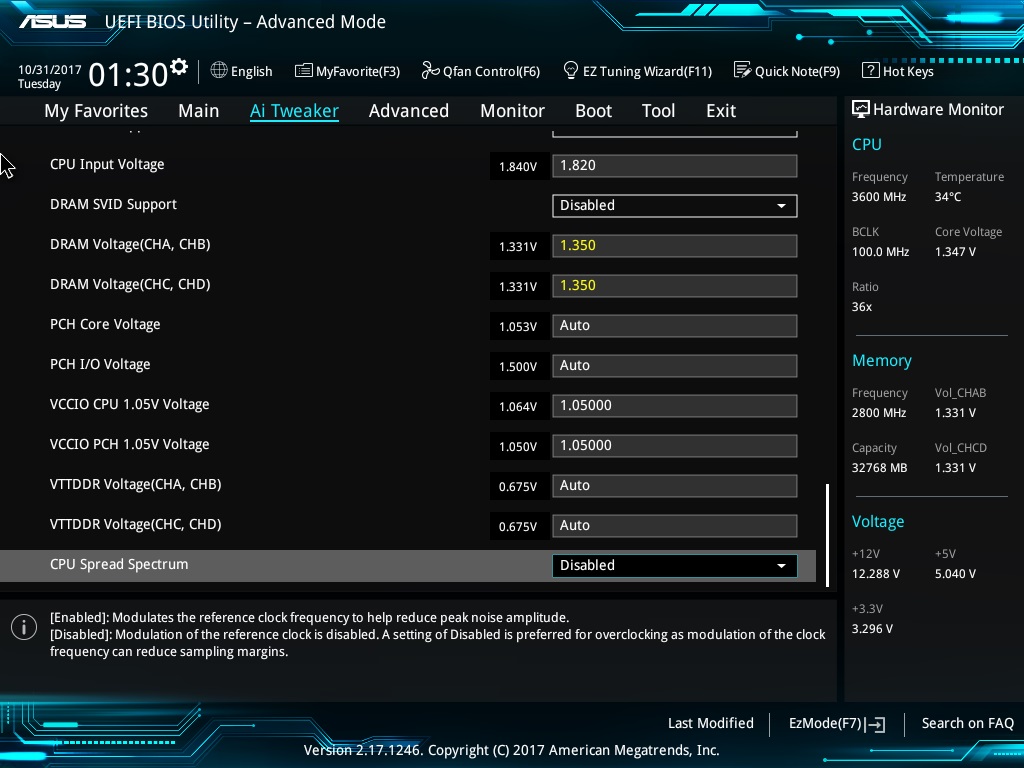Click the Hardware Monitor screen icon
1024x768 pixels.
click(x=861, y=109)
